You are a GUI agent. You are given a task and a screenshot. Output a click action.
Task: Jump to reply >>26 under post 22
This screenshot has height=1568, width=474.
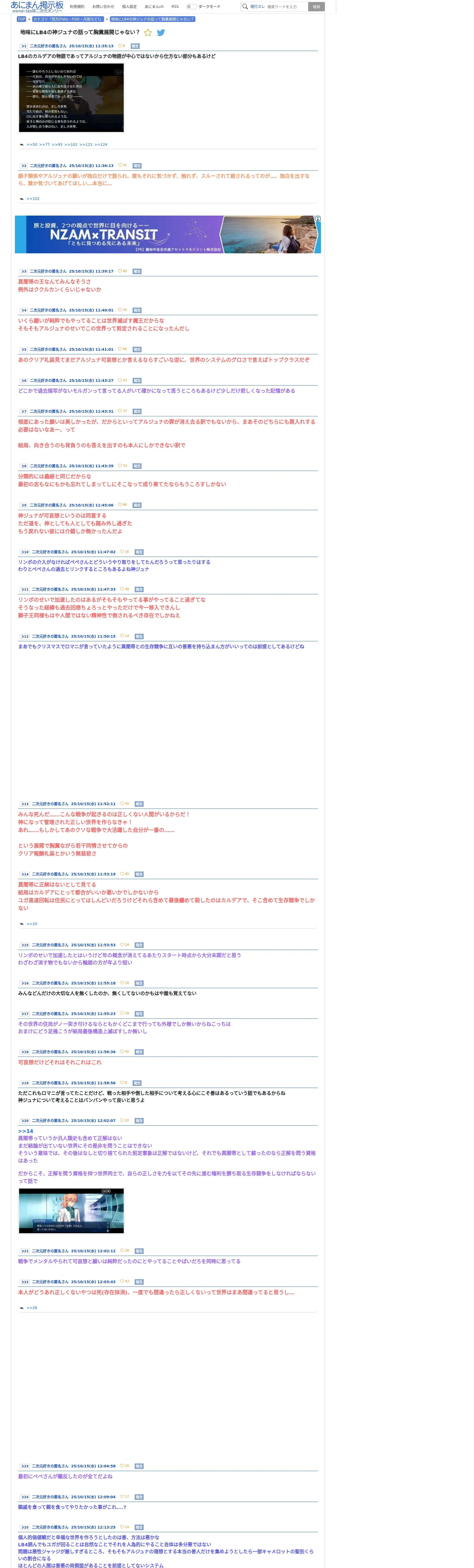(32, 1307)
